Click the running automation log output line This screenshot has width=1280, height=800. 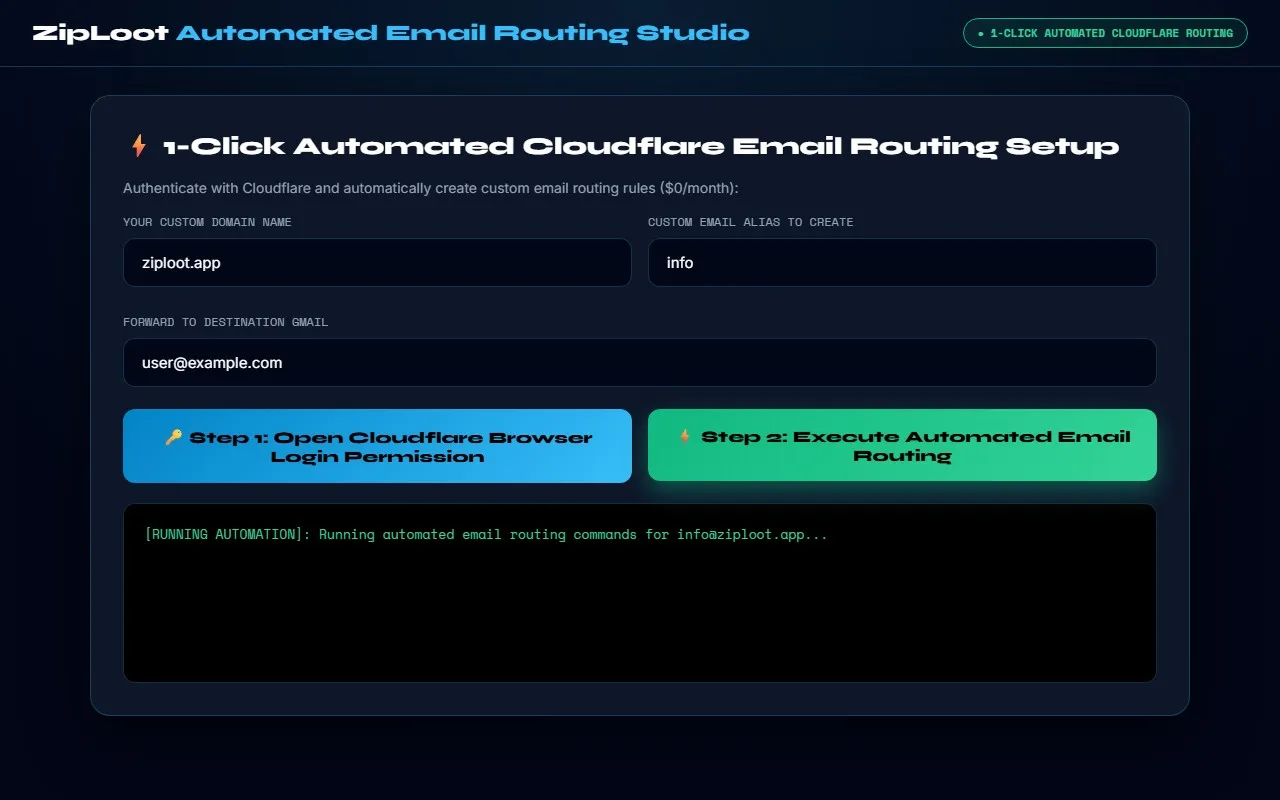pos(486,534)
